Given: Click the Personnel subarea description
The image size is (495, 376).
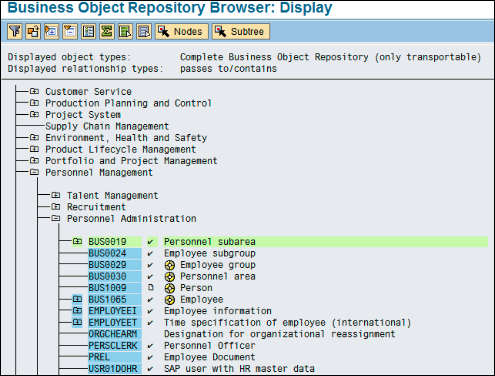Looking at the screenshot, I should [210, 242].
